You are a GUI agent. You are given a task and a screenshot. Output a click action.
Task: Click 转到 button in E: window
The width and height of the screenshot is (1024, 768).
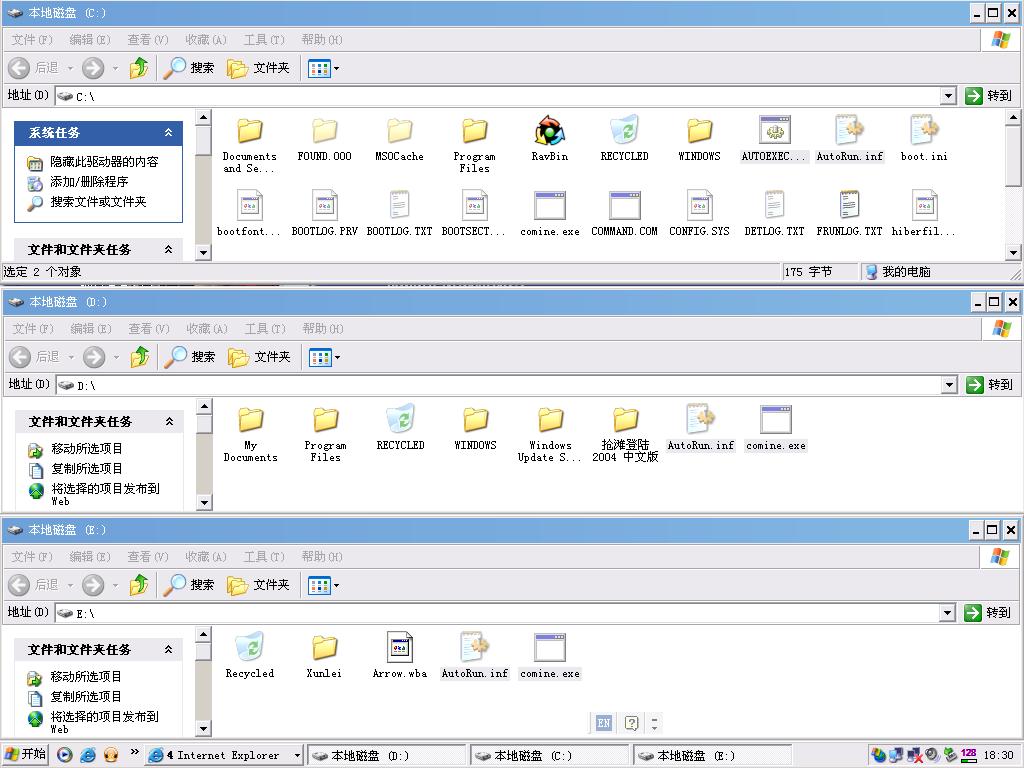[987, 613]
